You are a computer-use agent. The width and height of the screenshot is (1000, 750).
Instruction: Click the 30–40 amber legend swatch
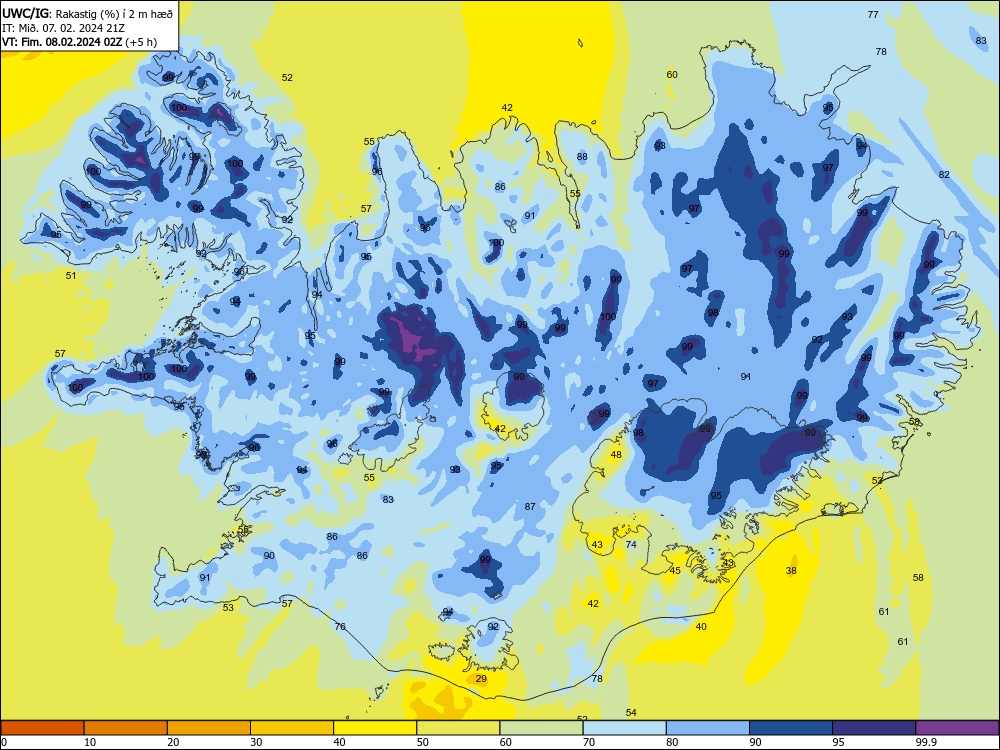pos(292,728)
